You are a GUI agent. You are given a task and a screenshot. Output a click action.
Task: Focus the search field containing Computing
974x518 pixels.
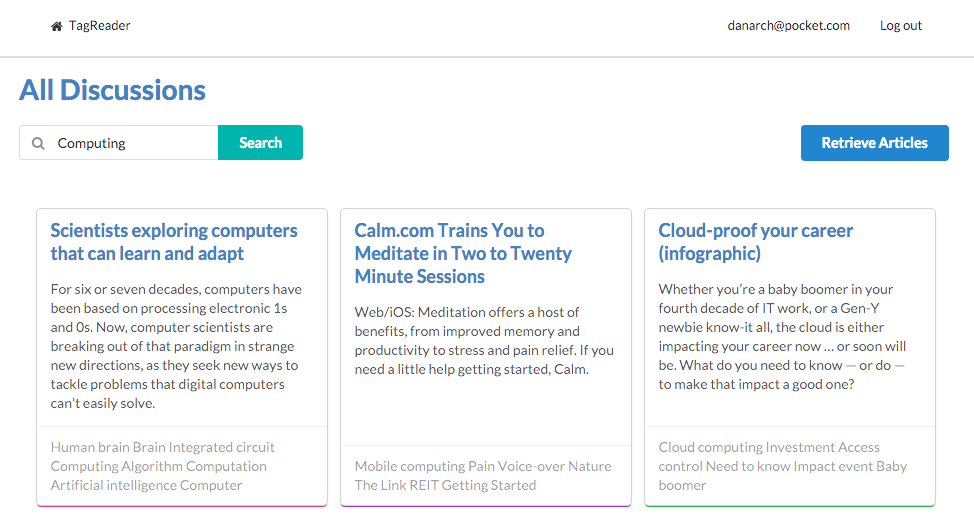pyautogui.click(x=119, y=143)
